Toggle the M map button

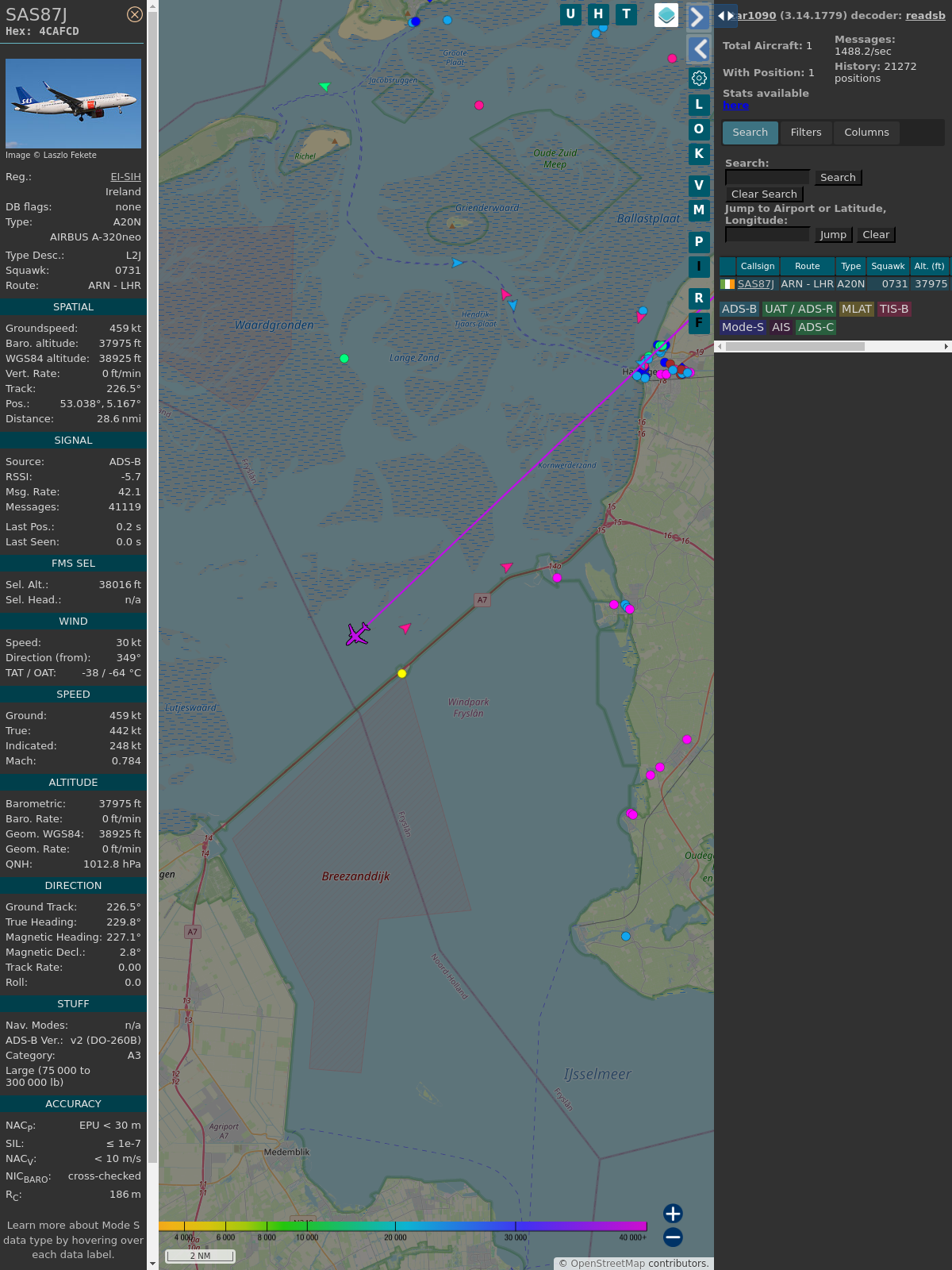699,210
